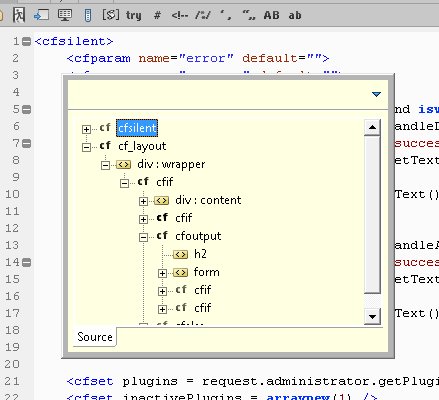
Task: Toggle code fold marker on line 5
Action: click(x=26, y=109)
